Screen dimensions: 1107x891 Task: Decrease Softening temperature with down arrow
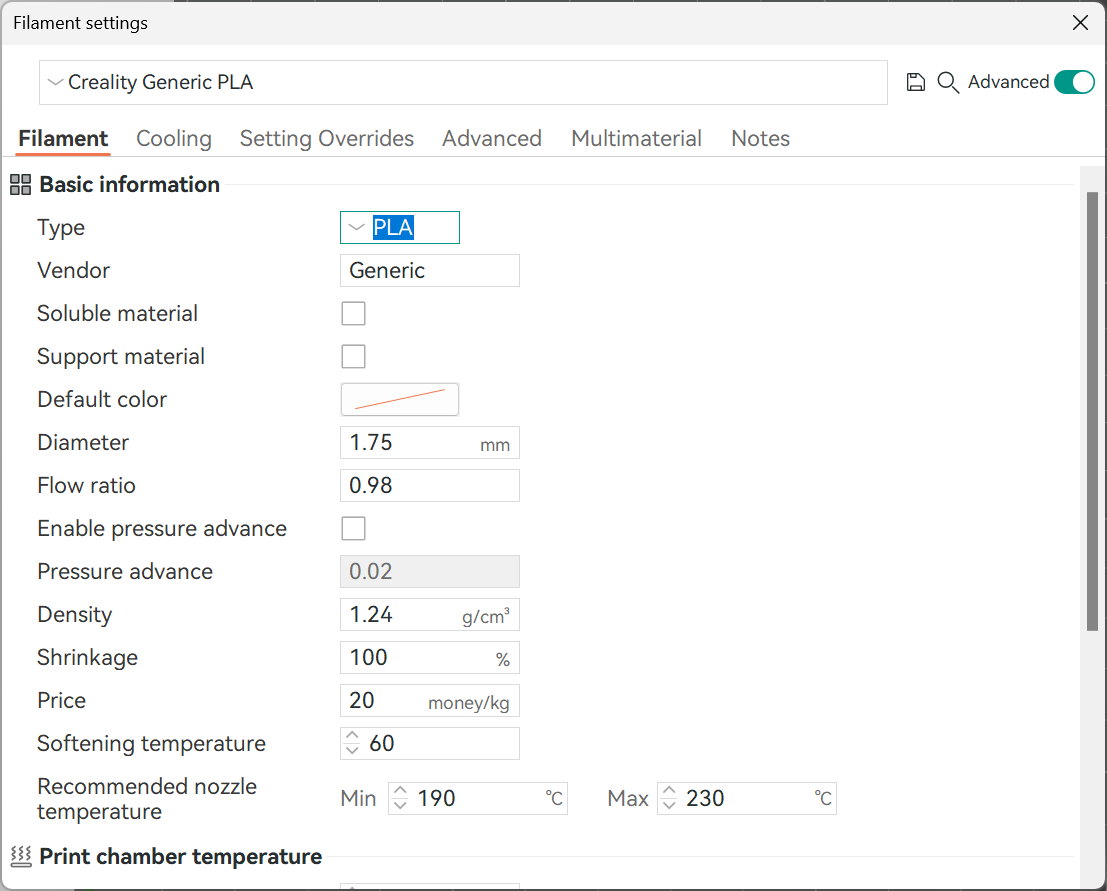coord(352,750)
